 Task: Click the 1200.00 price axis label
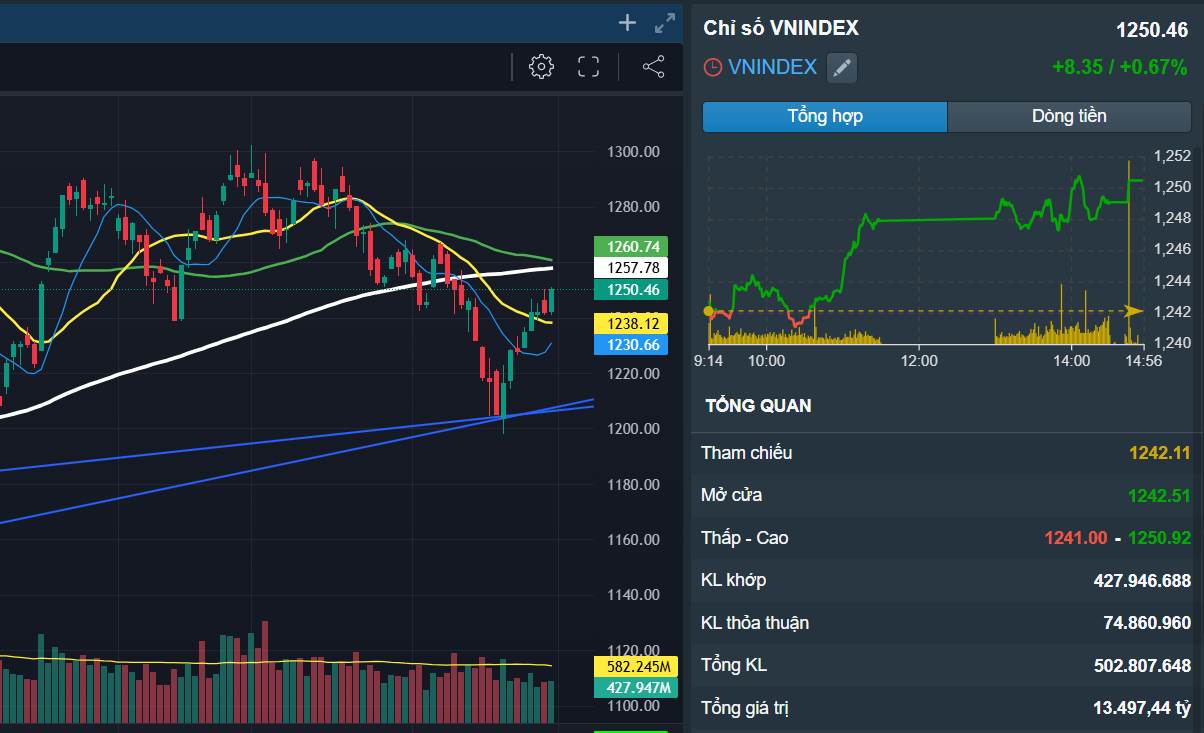pos(633,429)
